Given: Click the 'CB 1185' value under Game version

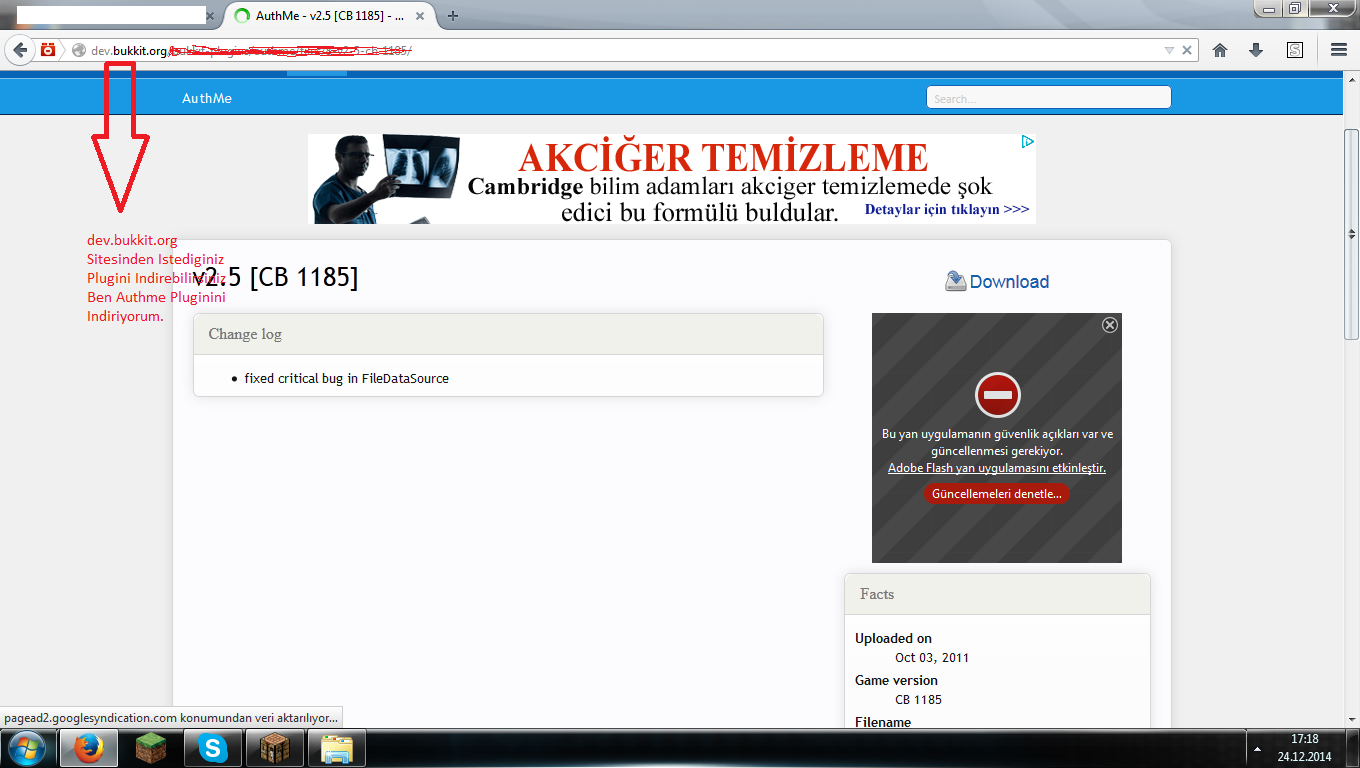Looking at the screenshot, I should [918, 699].
